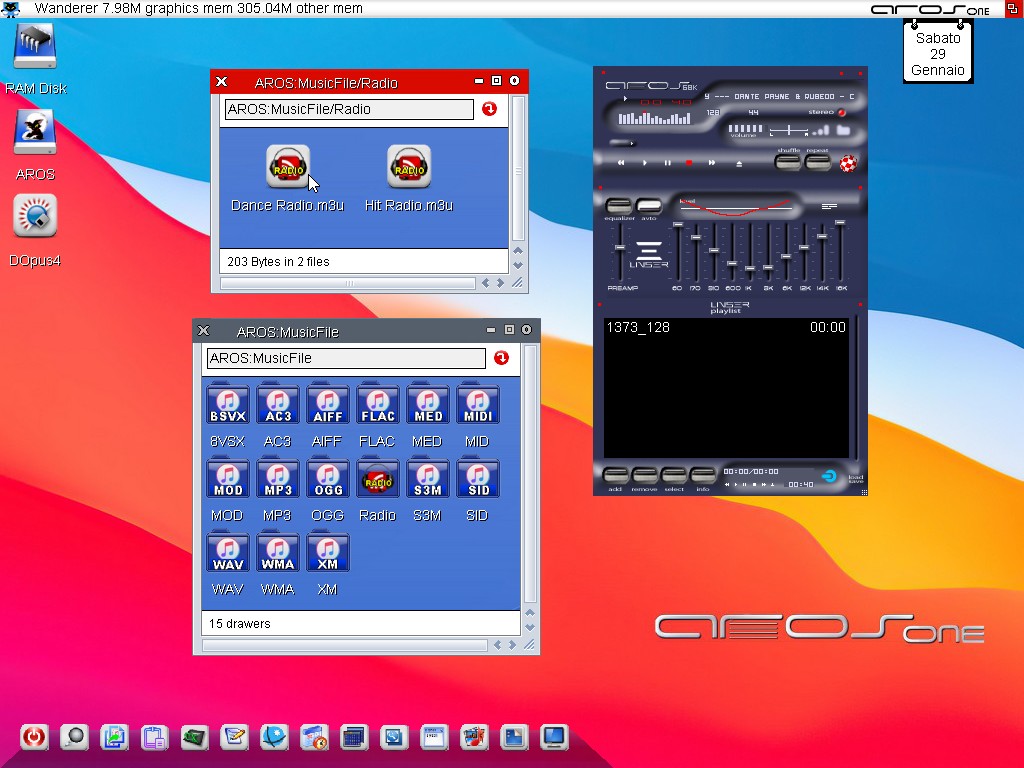This screenshot has width=1024, height=768.
Task: Click parent-directory arrow in MusicFile window
Action: coord(501,358)
